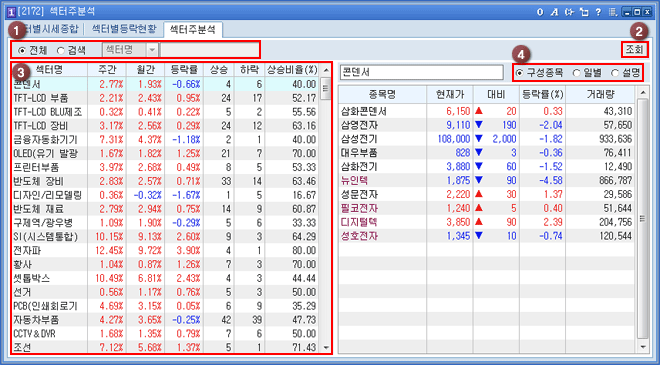Click the 종목명 column header
The width and height of the screenshot is (660, 365).
tap(382, 94)
